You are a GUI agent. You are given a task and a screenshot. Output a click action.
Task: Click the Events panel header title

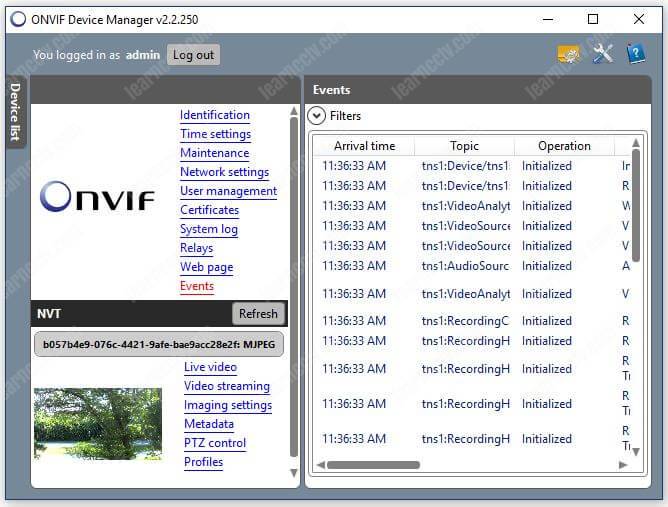point(331,90)
